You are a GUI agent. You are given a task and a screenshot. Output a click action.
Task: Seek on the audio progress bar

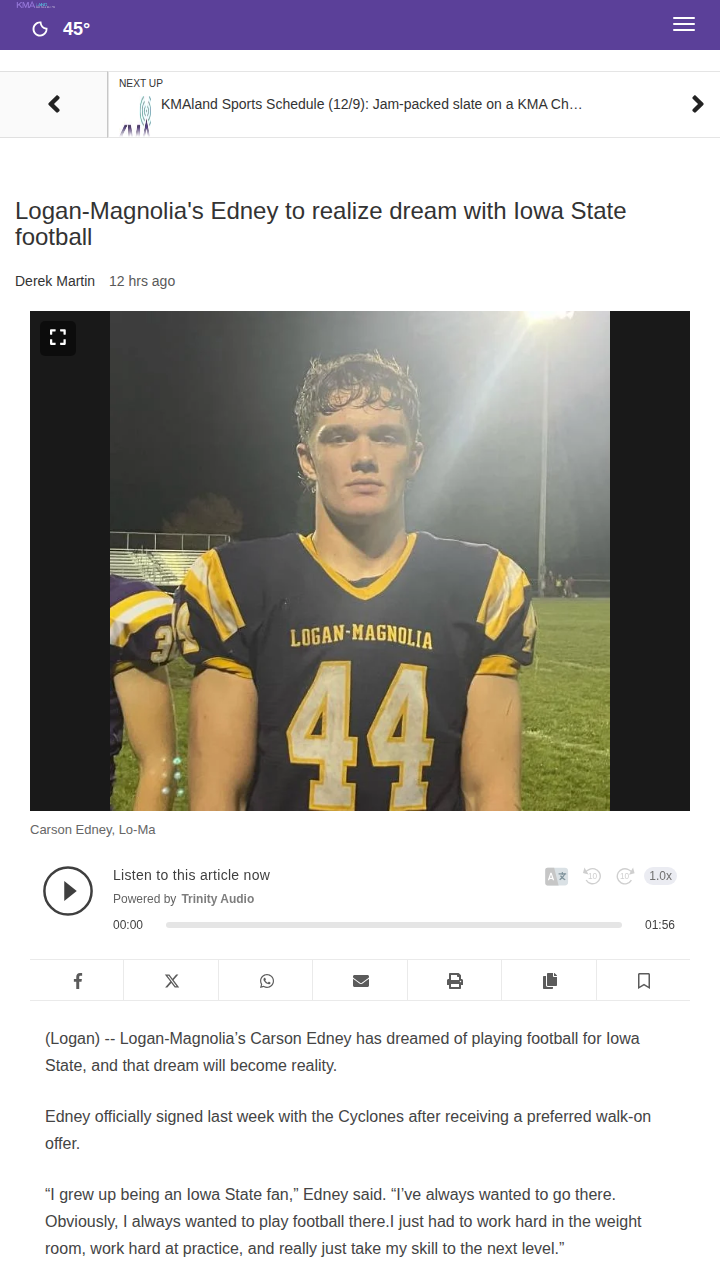[394, 925]
